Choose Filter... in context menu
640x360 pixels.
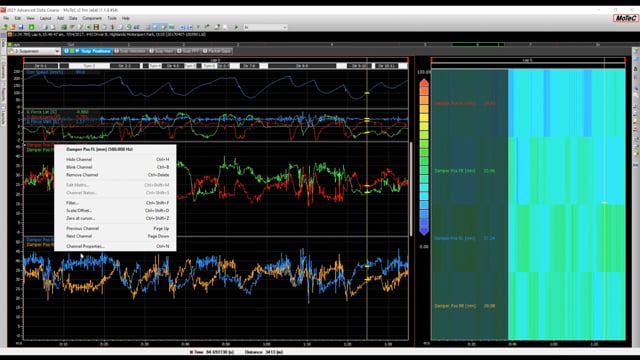coord(116,203)
